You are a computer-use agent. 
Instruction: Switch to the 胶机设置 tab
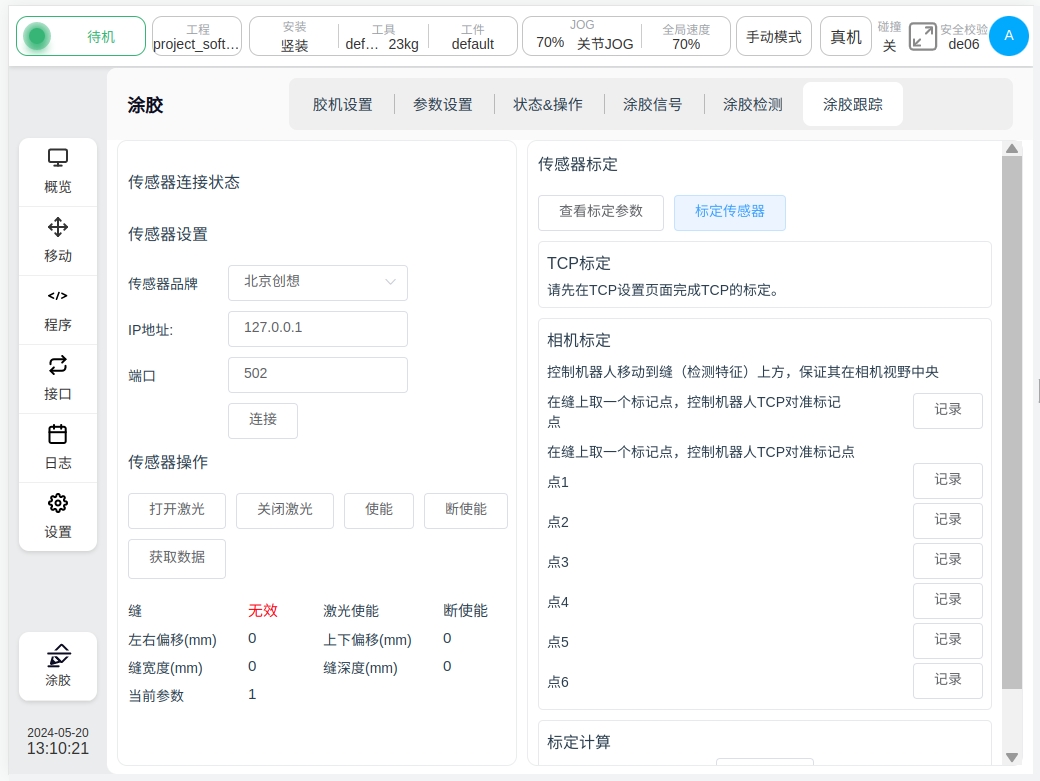coord(342,104)
